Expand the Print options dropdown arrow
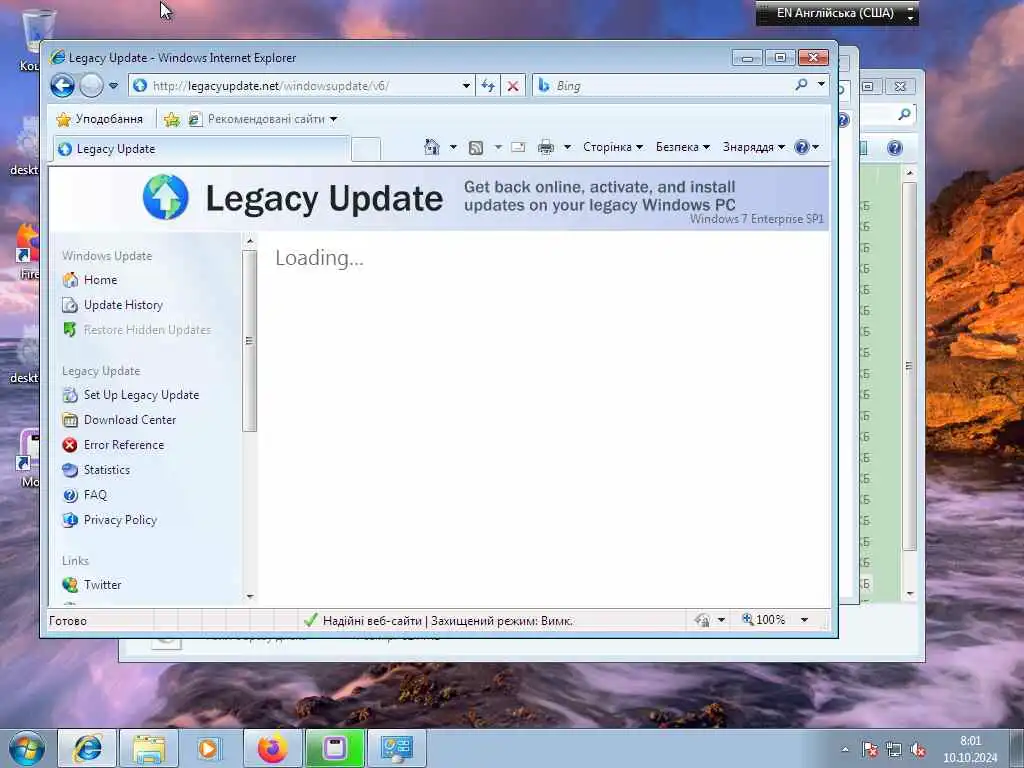 click(x=568, y=147)
